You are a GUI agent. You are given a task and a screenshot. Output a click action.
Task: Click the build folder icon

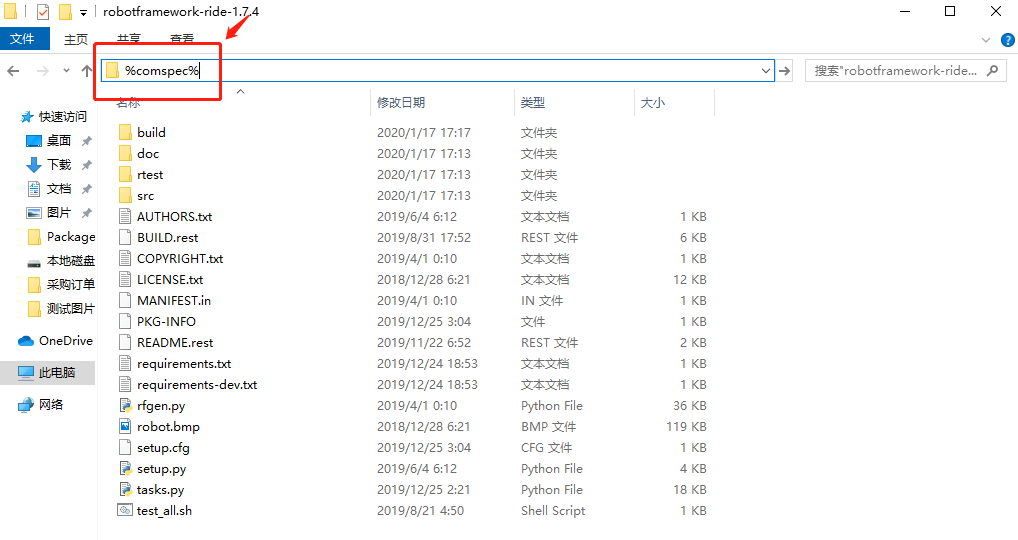point(125,132)
